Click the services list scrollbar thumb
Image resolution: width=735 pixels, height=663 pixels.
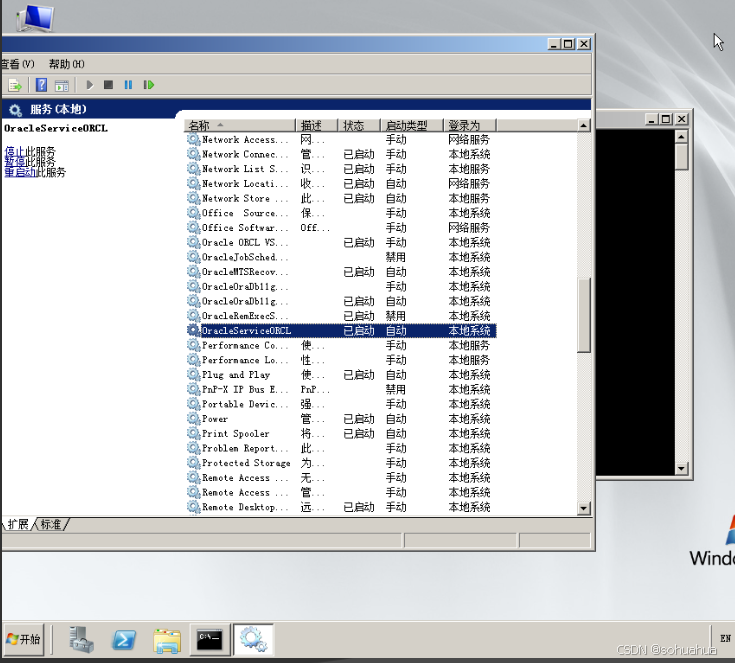(x=583, y=315)
